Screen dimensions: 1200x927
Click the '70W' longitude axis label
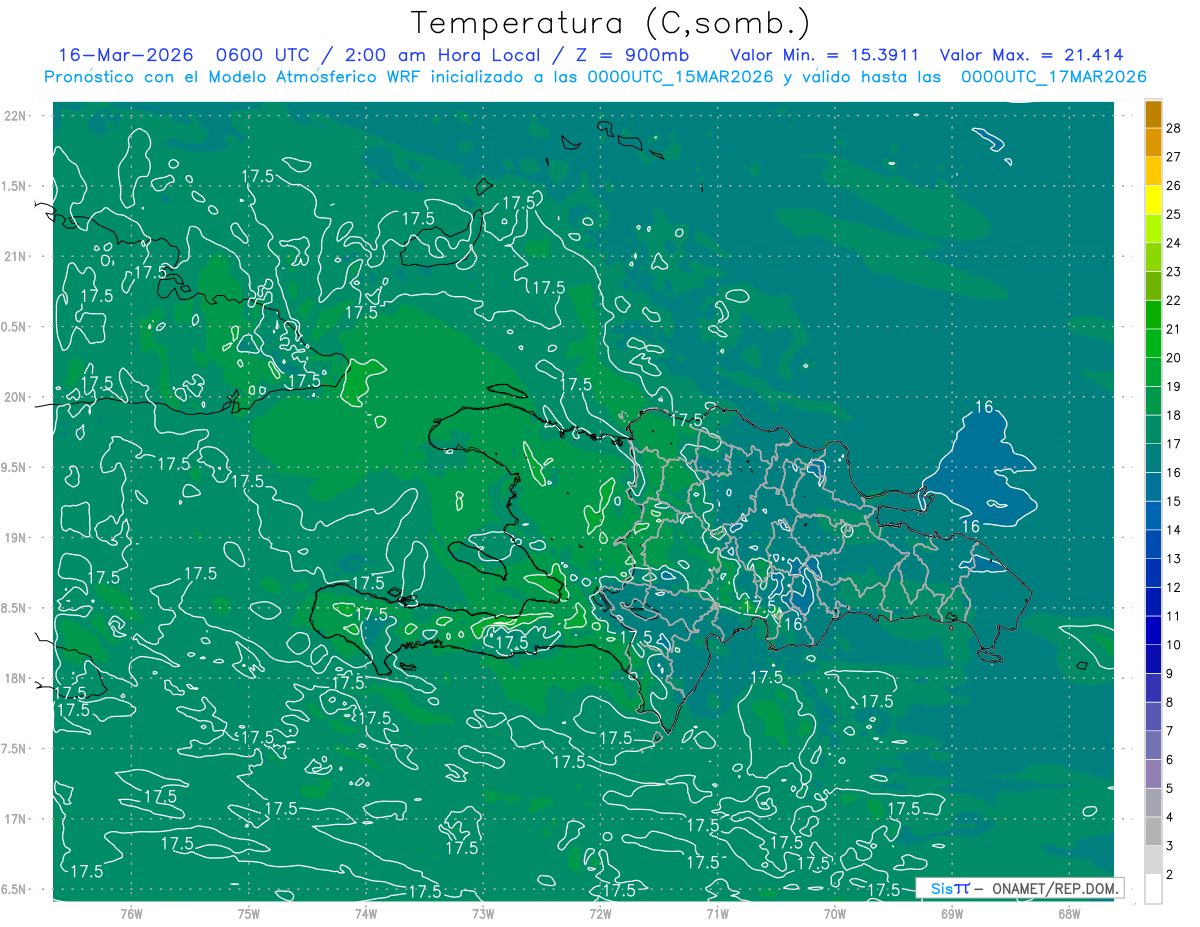[834, 914]
